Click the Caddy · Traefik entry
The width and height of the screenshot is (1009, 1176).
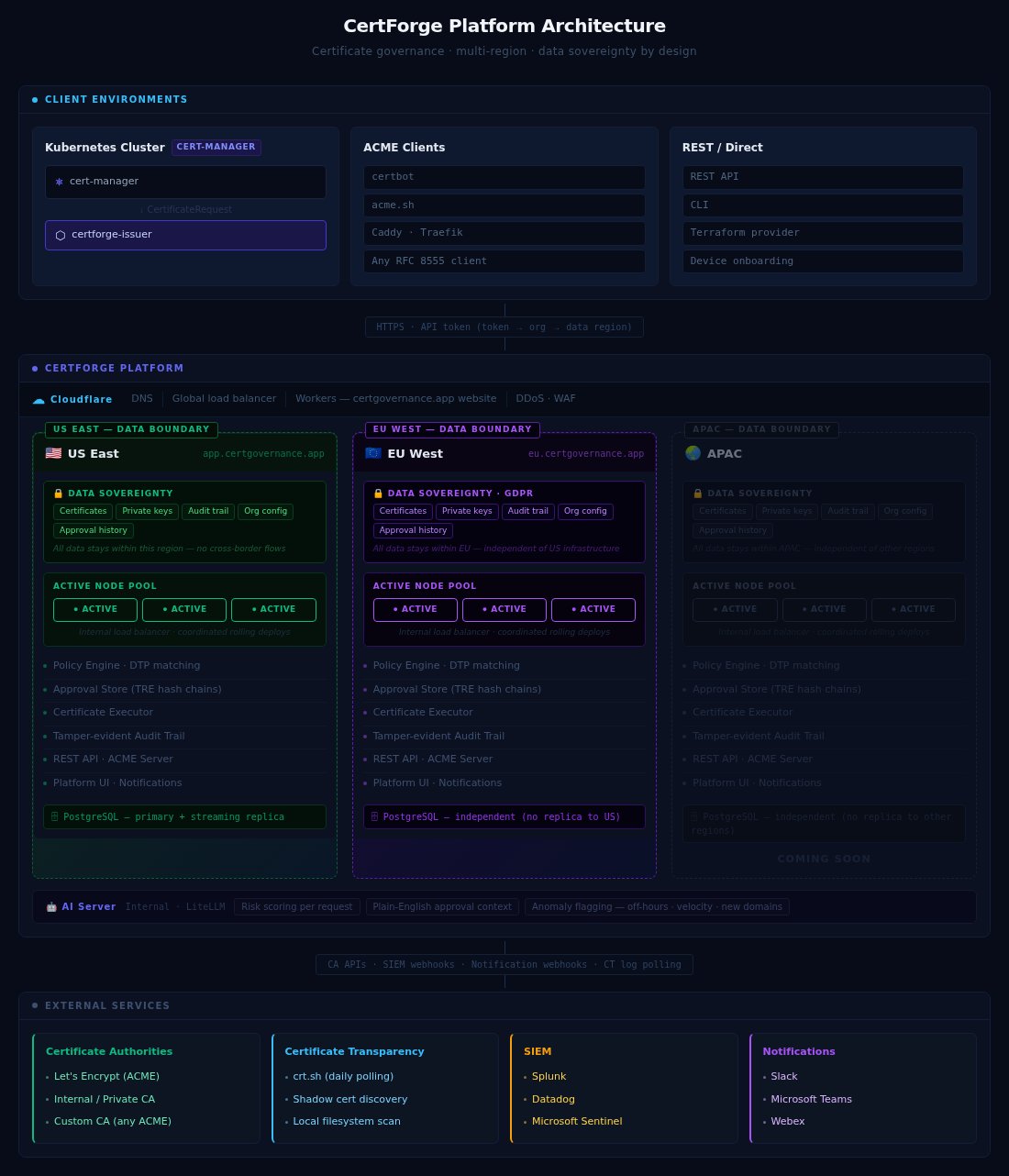[504, 233]
